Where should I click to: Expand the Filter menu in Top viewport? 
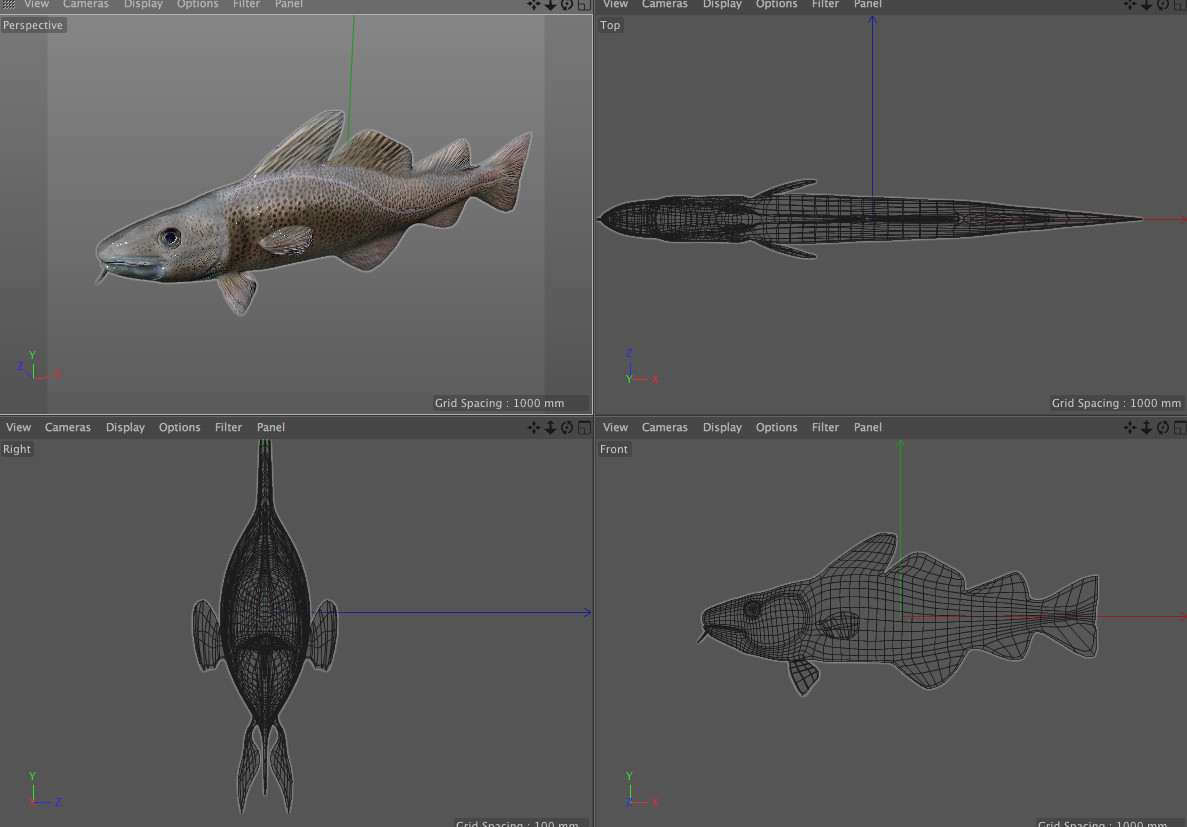click(825, 5)
